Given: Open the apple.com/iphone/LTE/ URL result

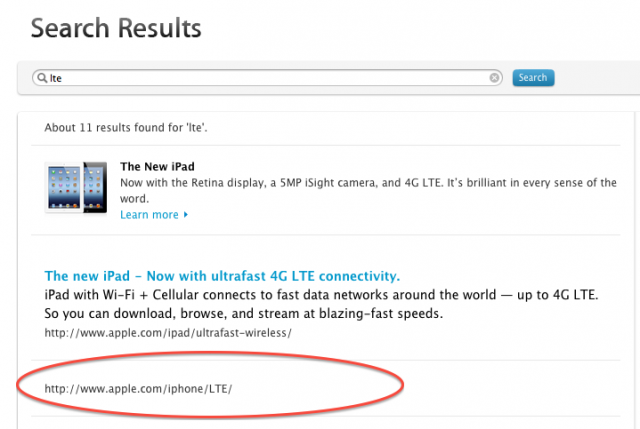Looking at the screenshot, I should pyautogui.click(x=138, y=388).
